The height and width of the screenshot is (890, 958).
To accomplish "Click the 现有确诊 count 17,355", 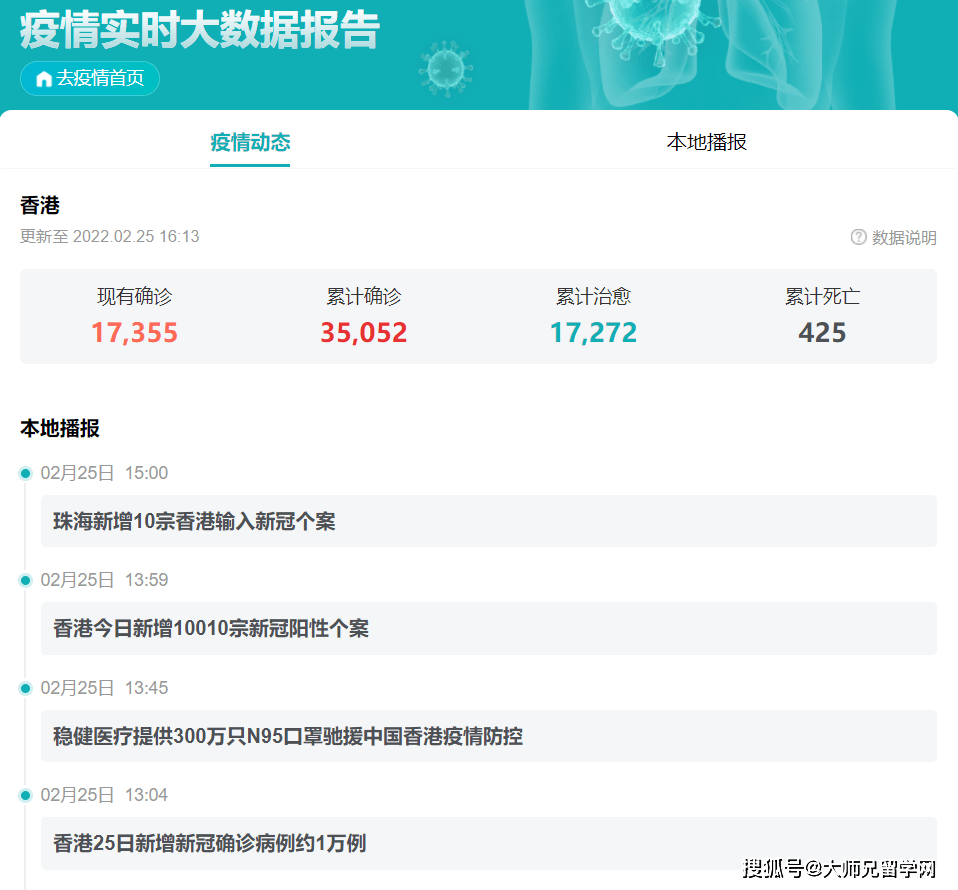I will click(x=134, y=332).
